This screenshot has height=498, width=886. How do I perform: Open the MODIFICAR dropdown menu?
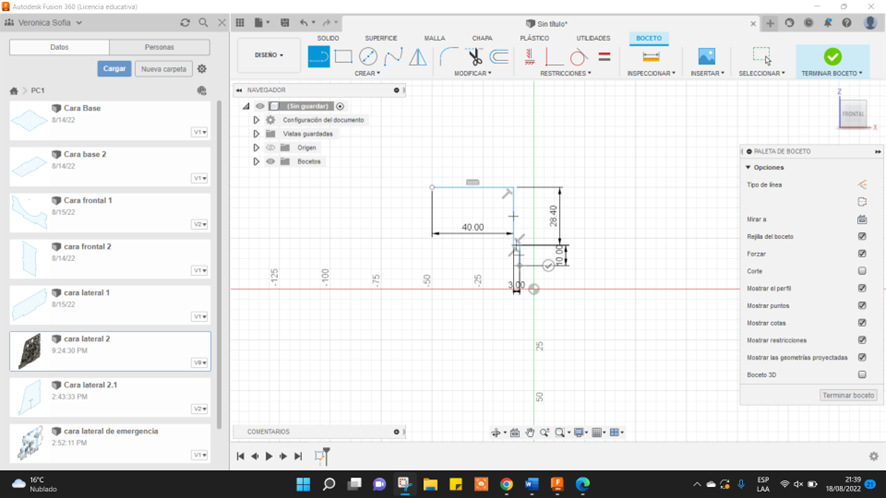[x=473, y=73]
